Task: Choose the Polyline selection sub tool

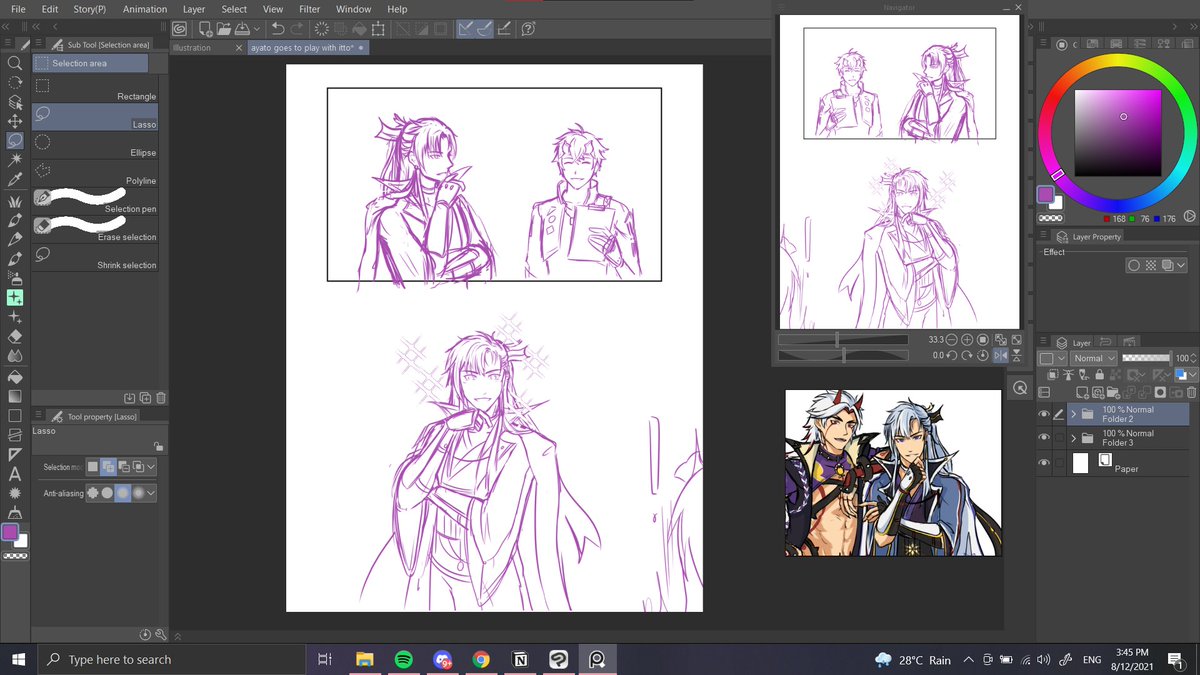Action: click(95, 175)
